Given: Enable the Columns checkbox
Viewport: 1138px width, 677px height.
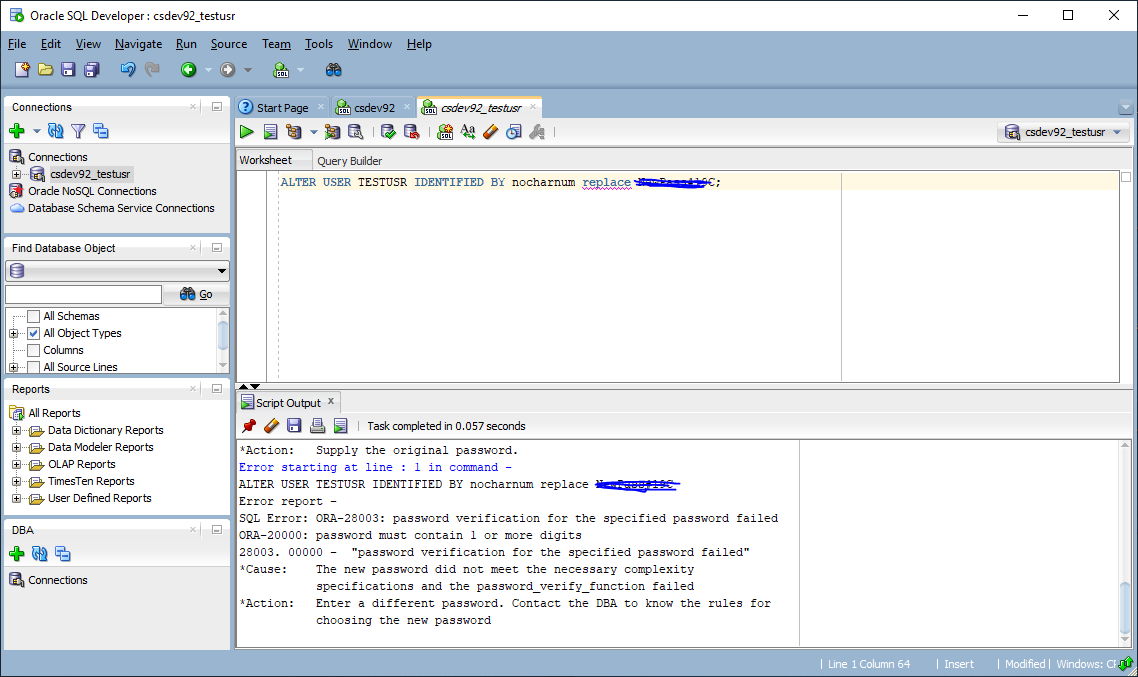Looking at the screenshot, I should 34,351.
